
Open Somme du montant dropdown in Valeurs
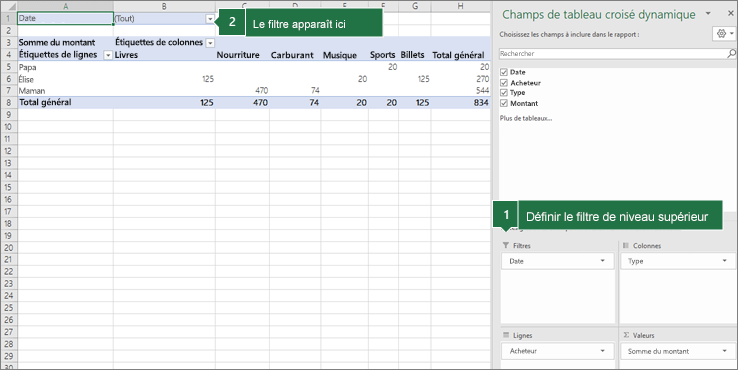click(x=724, y=351)
